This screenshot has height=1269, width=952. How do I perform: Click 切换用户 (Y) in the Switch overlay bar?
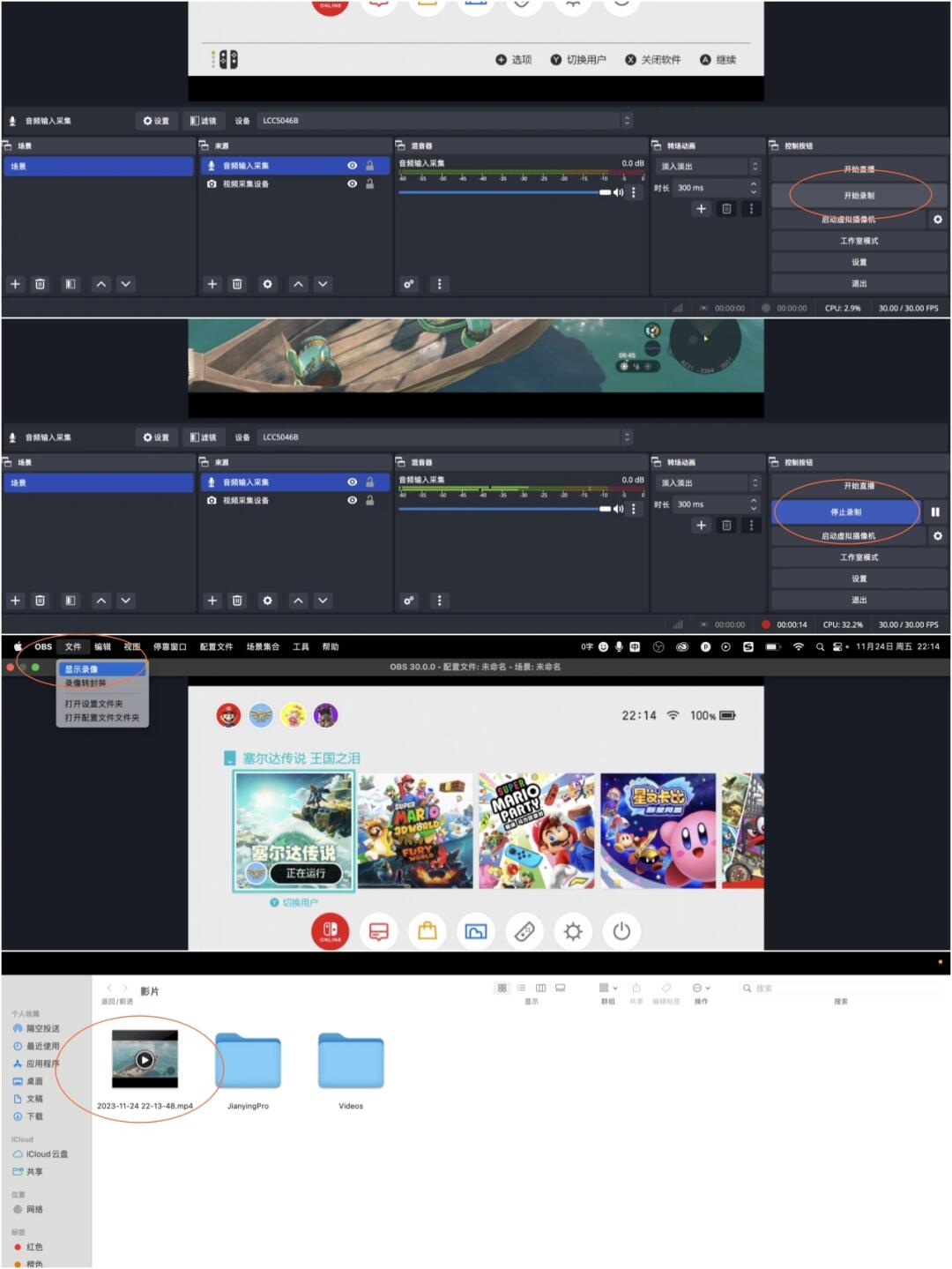(x=578, y=59)
